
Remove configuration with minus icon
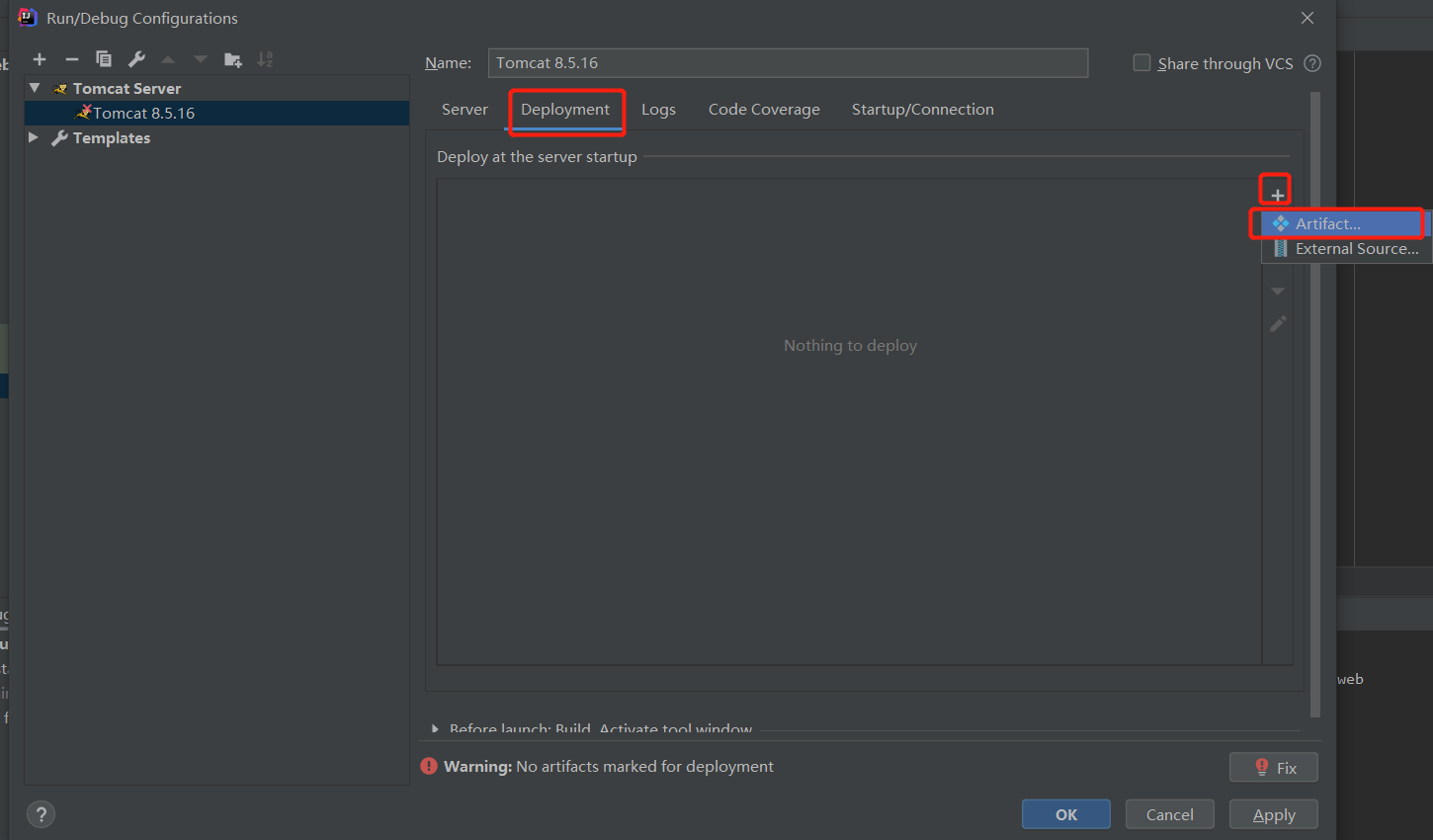pos(72,59)
